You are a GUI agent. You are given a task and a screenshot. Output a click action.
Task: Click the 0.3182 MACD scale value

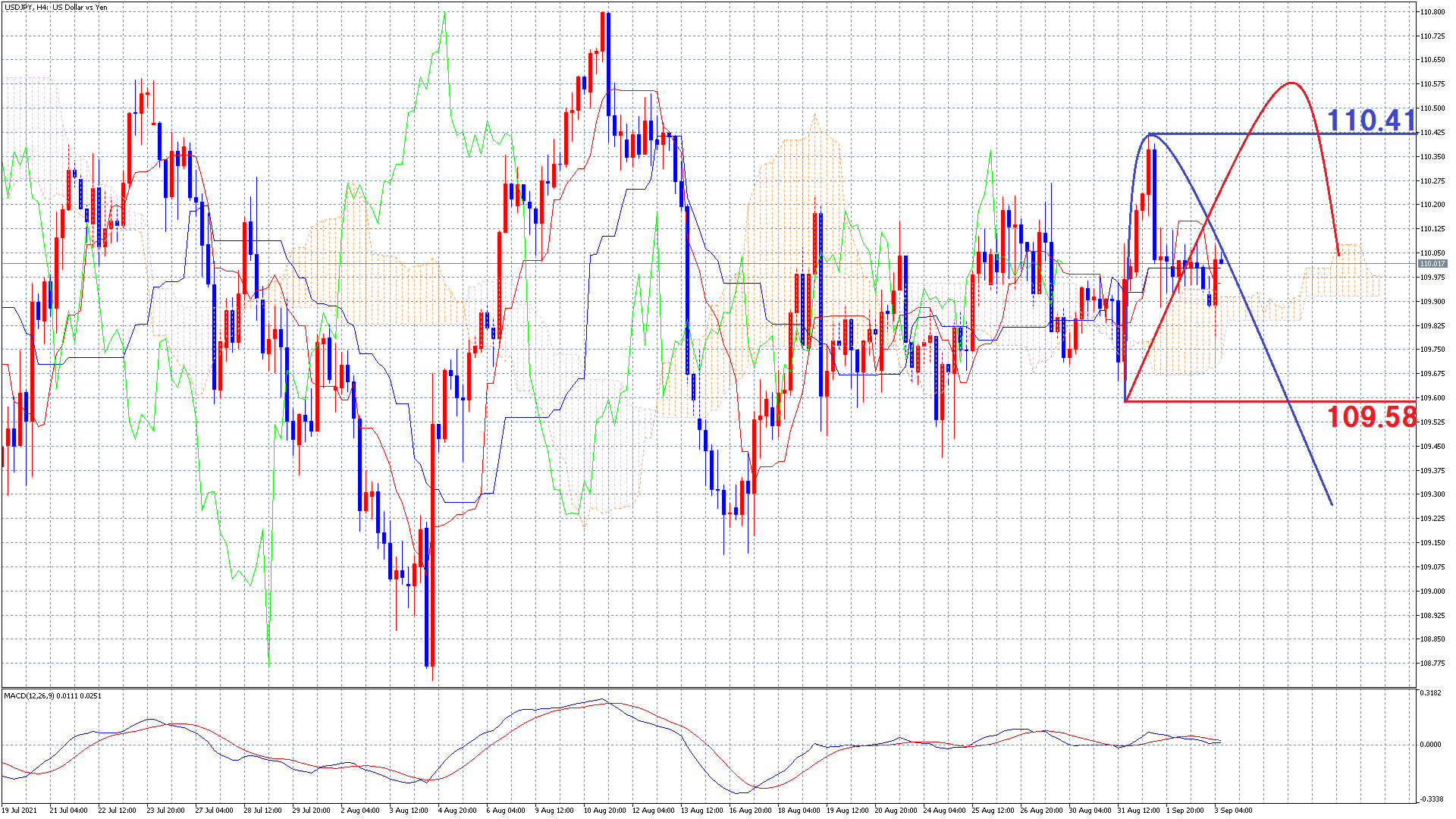(x=1430, y=693)
